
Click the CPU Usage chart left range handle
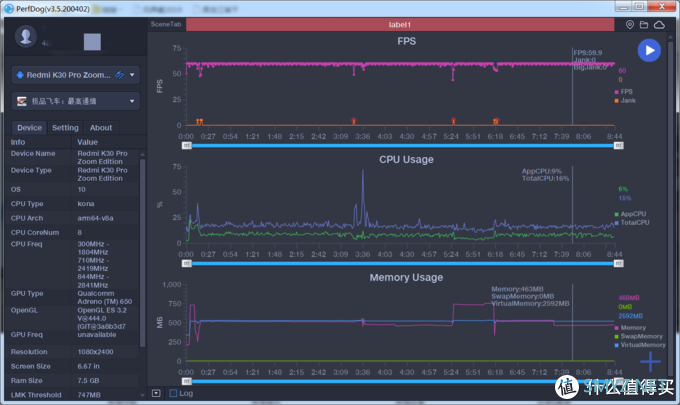click(186, 264)
